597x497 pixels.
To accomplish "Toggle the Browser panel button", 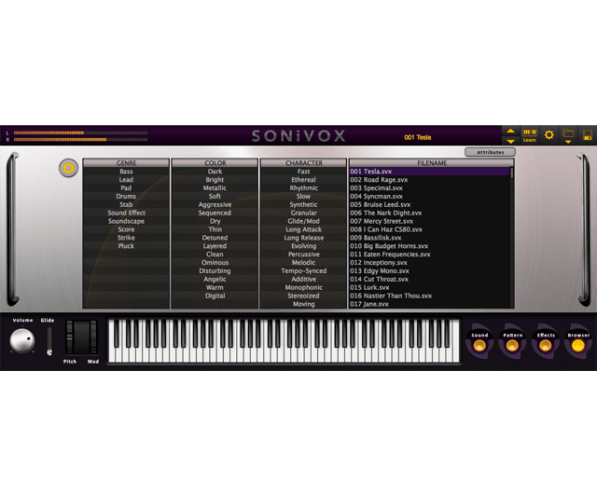I will point(578,342).
